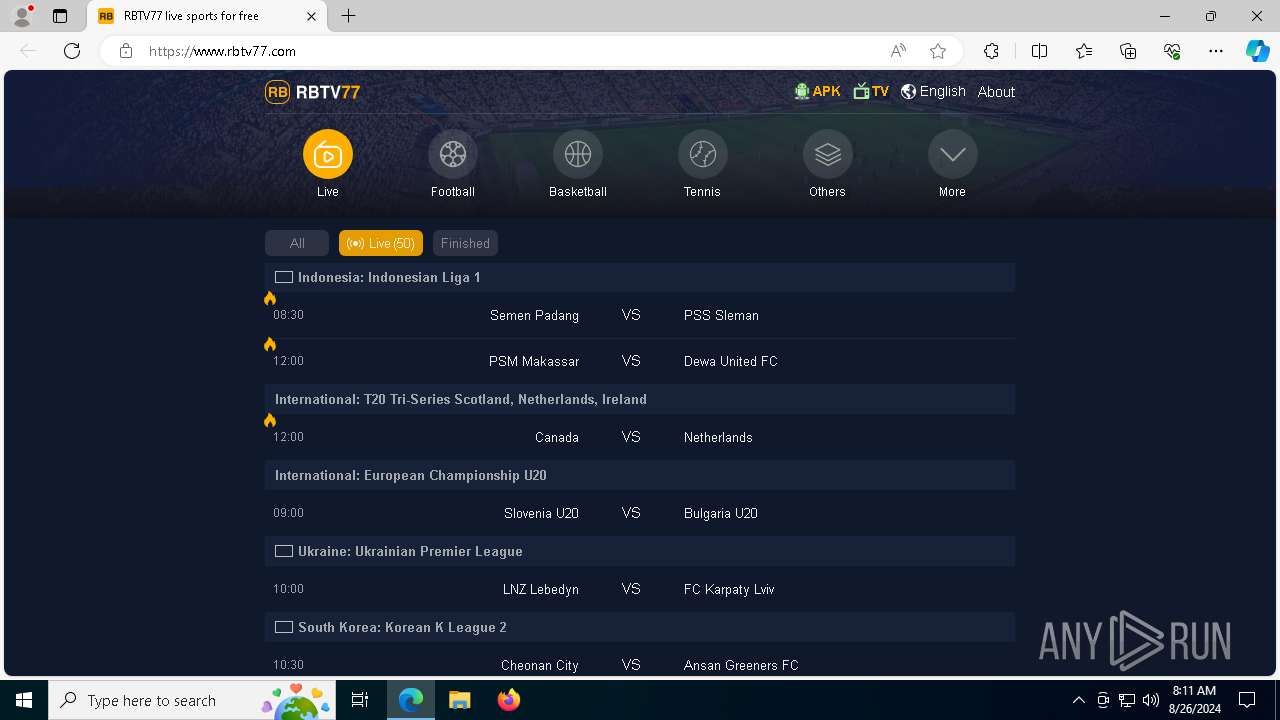Open Korean K League 2 header
The height and width of the screenshot is (720, 1280).
point(640,627)
